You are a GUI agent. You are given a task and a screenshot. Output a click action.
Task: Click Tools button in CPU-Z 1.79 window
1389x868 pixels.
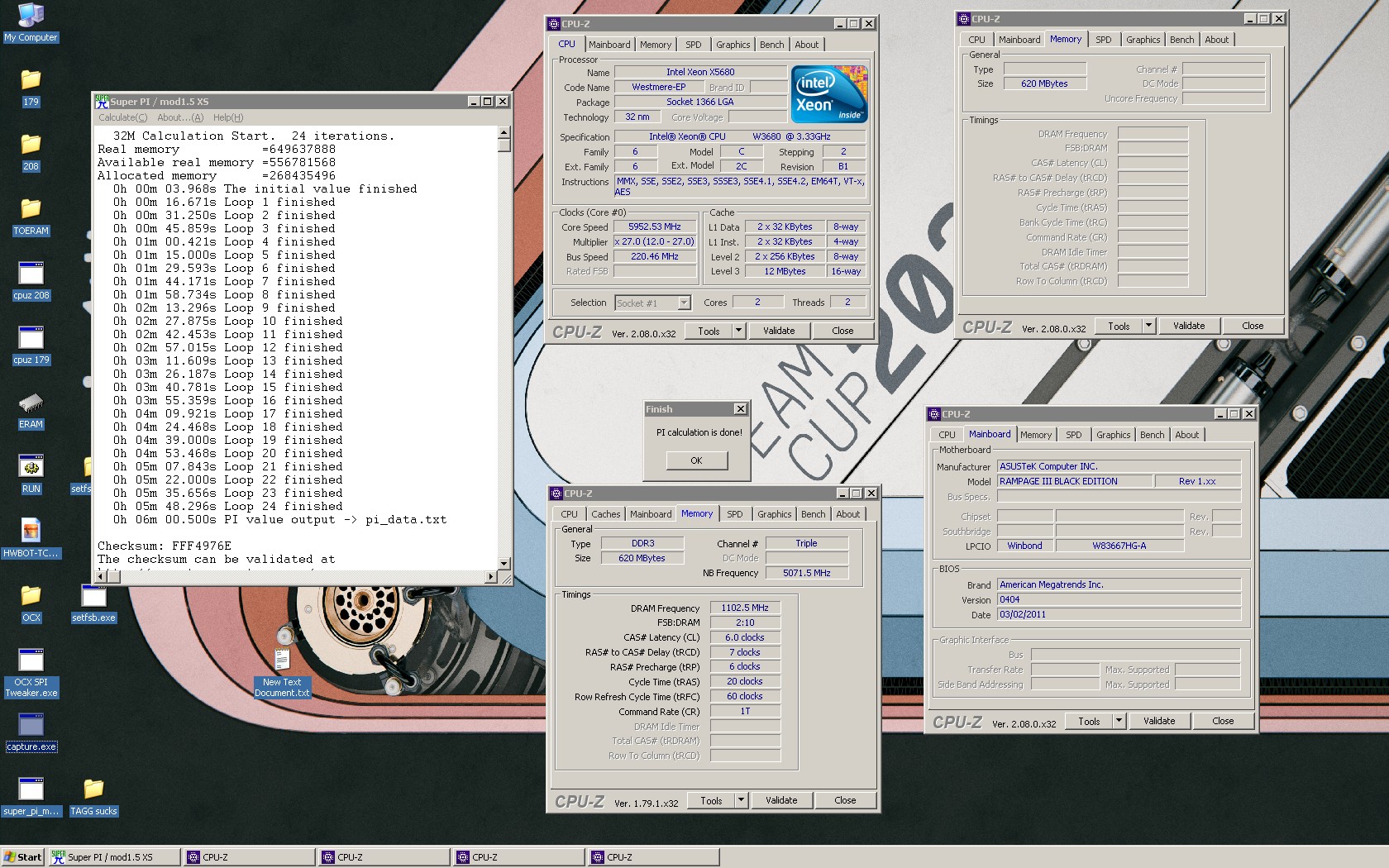point(711,800)
